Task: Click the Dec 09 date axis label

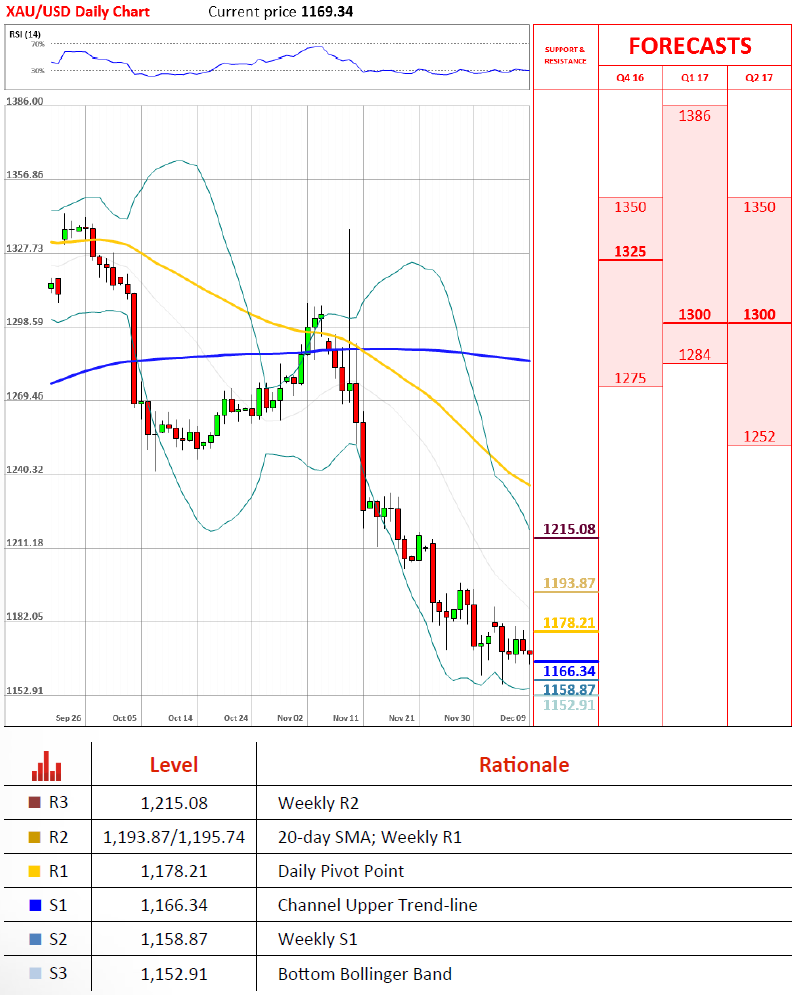Action: coord(513,718)
